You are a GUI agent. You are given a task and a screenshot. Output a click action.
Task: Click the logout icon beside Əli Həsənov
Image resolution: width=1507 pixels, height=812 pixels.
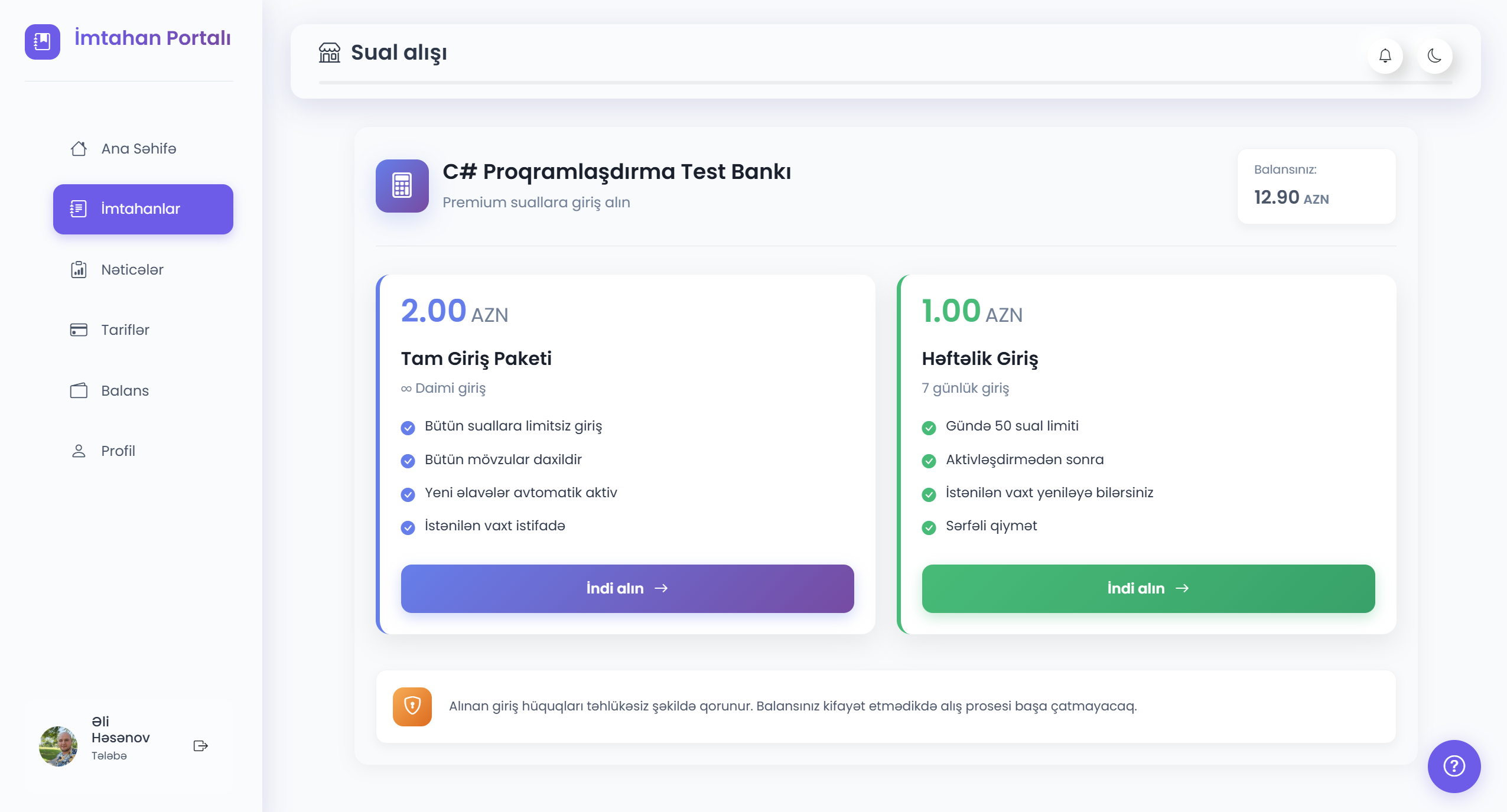point(201,746)
